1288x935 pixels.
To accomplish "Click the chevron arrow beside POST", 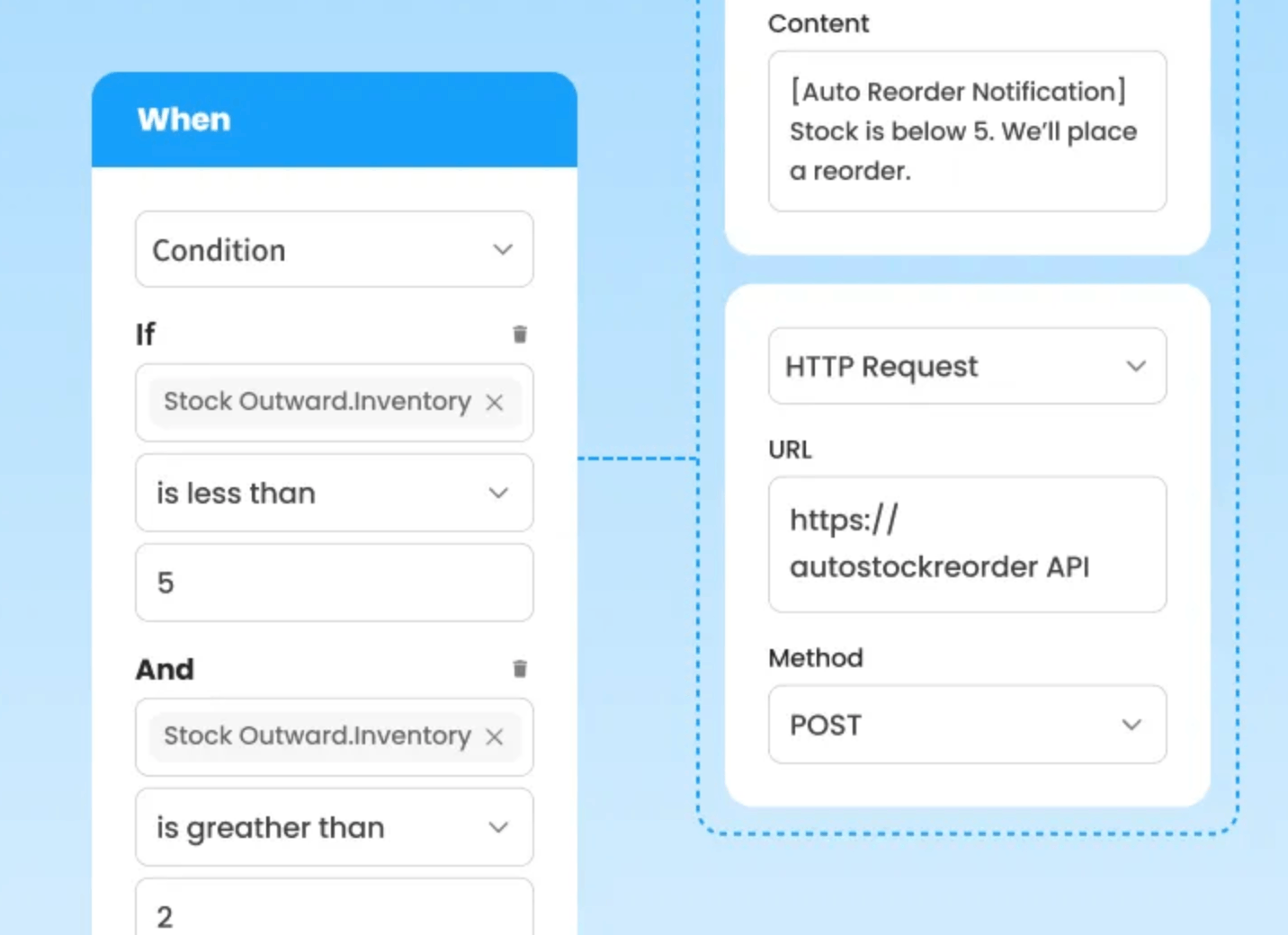I will [x=1132, y=725].
